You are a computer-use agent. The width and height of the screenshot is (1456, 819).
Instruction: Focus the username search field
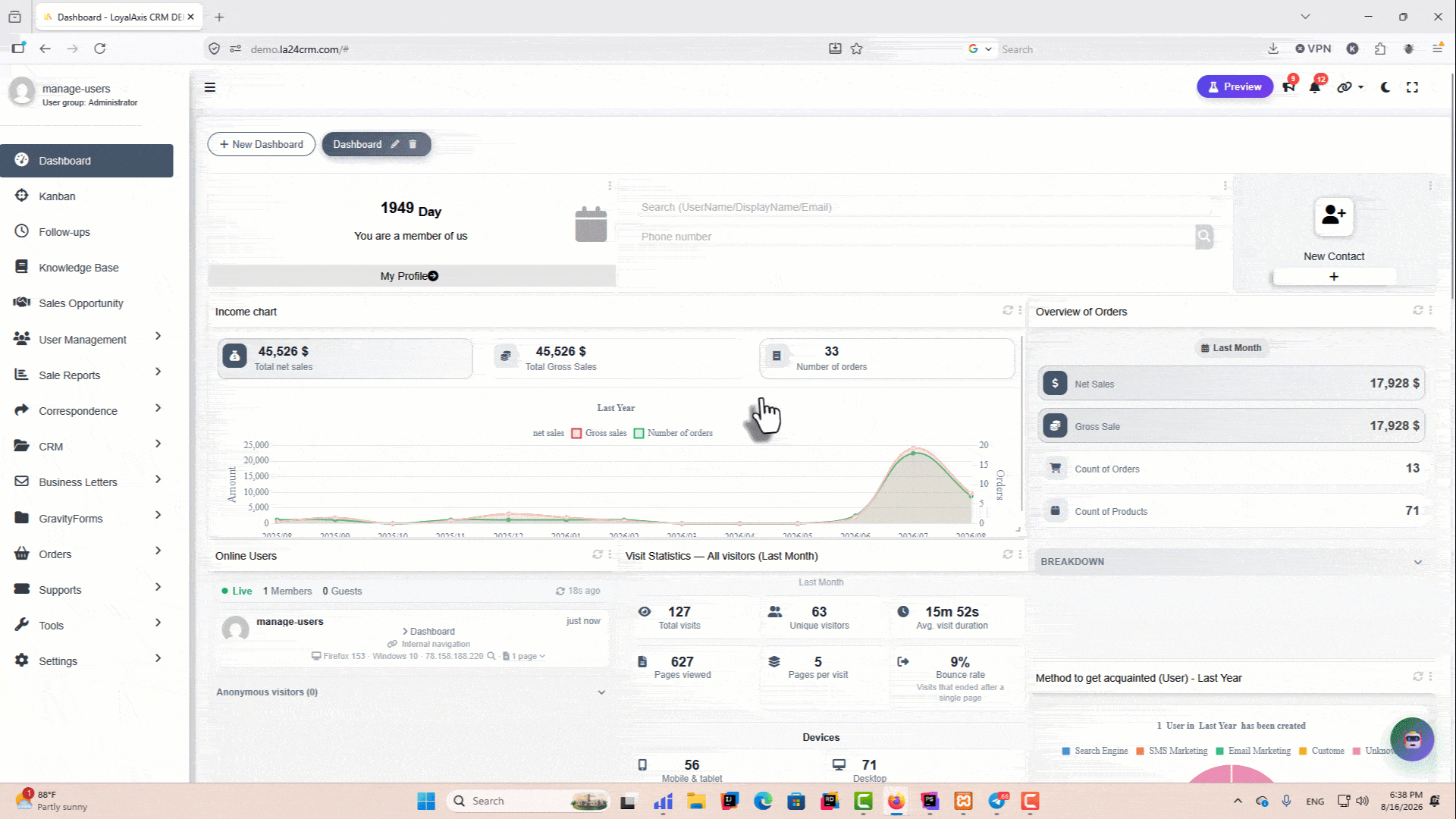click(925, 207)
